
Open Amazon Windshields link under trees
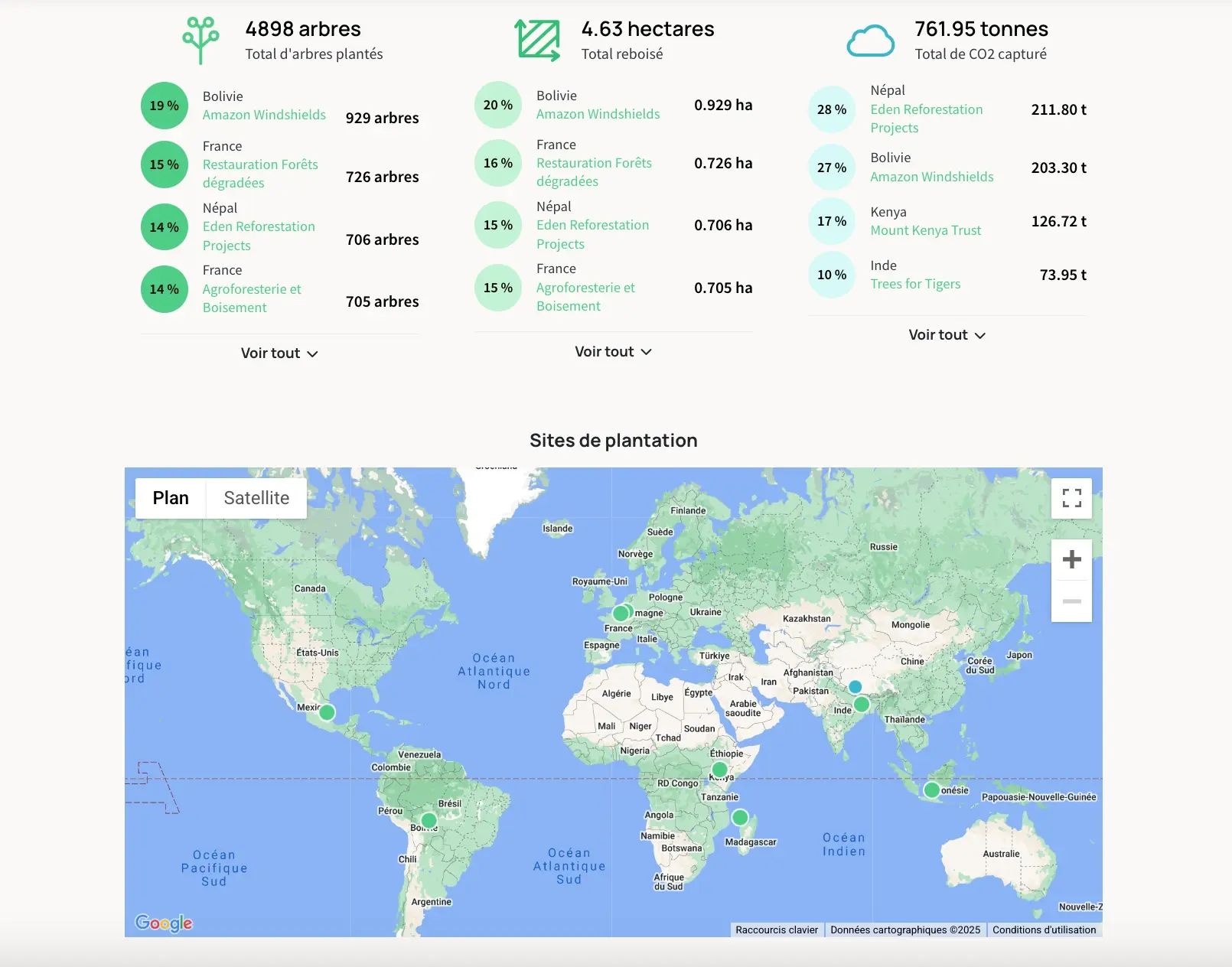(264, 115)
